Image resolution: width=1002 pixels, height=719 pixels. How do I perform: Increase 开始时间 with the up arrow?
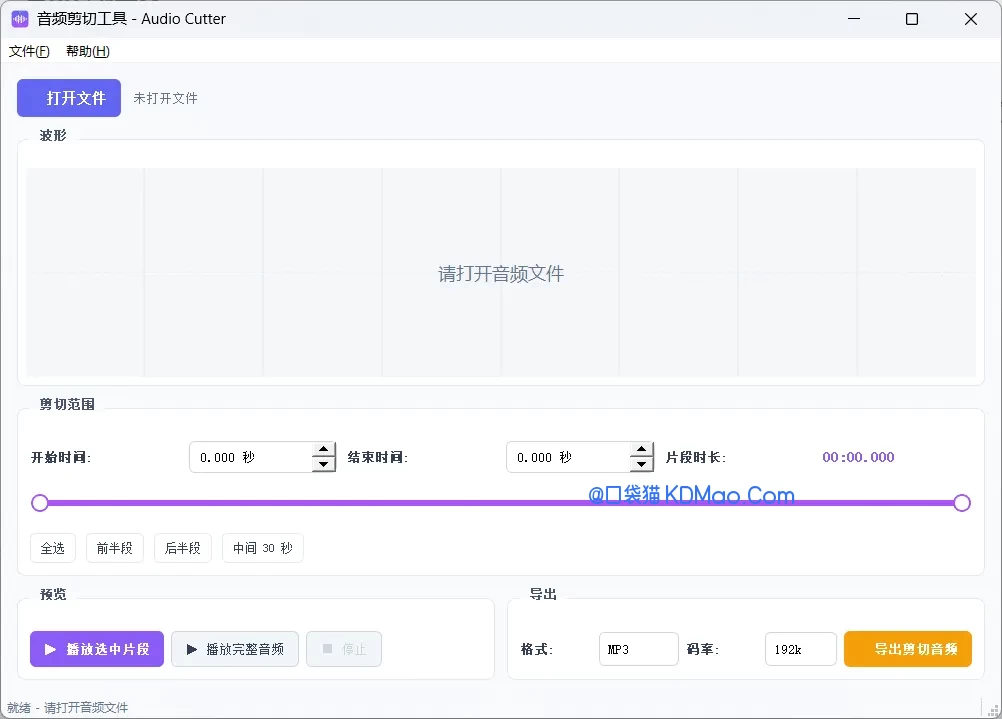tap(324, 449)
